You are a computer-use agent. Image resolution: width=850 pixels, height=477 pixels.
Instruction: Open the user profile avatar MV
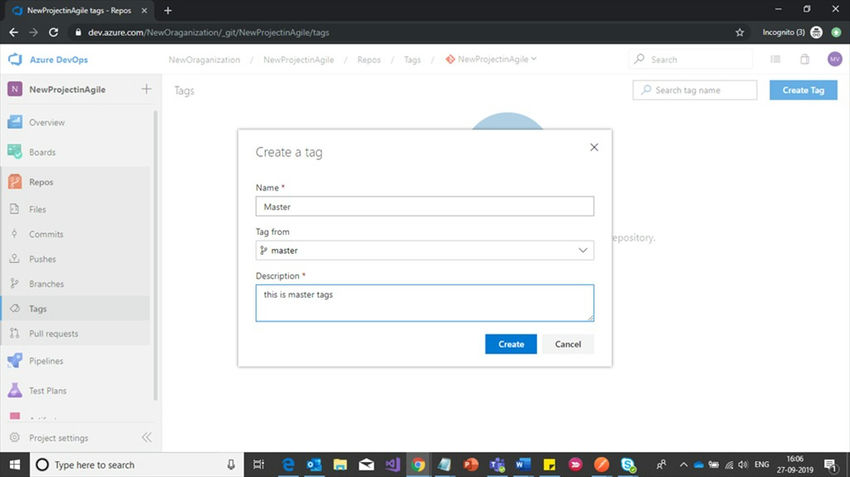pyautogui.click(x=835, y=59)
